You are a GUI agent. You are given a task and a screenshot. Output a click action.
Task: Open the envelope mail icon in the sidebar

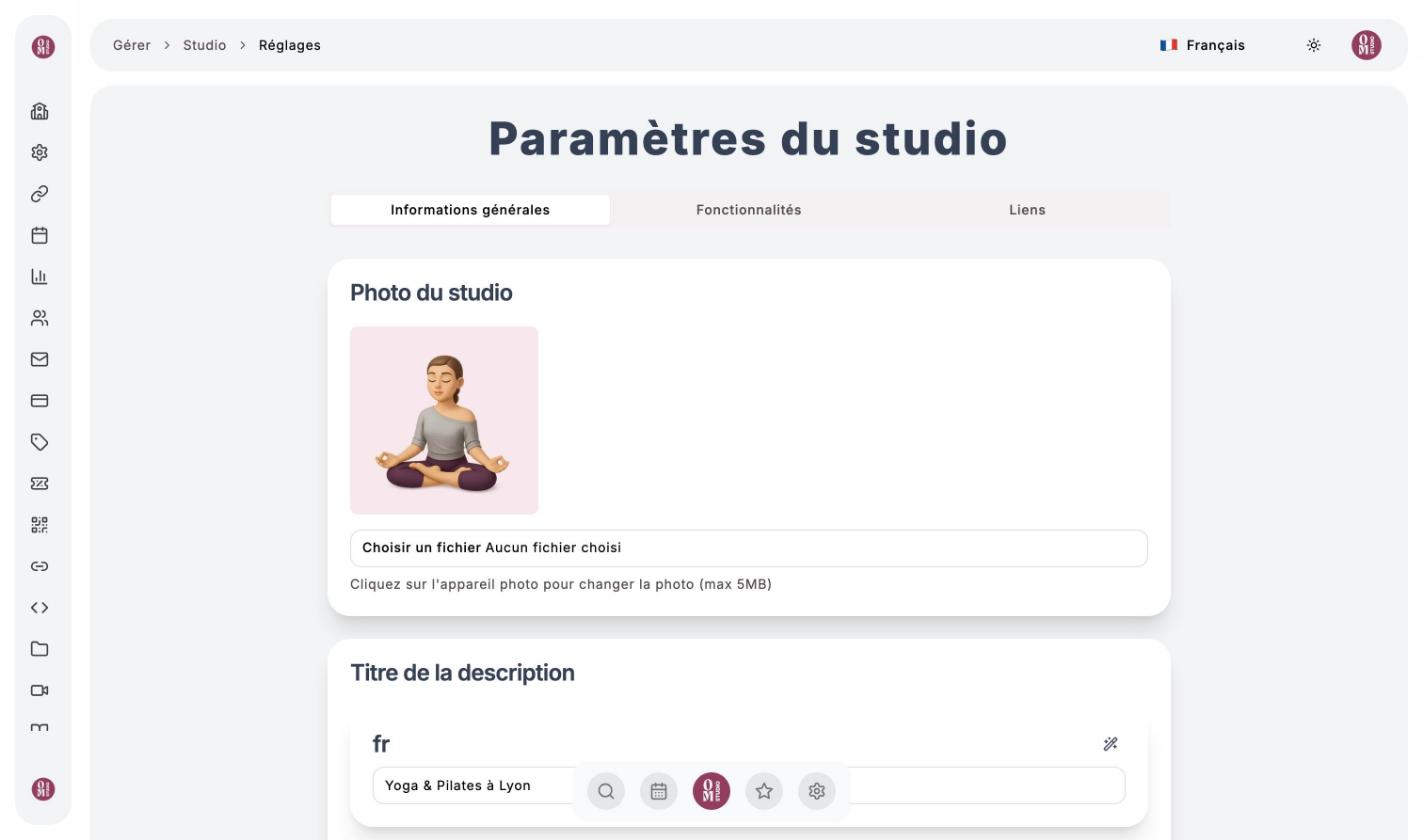tap(40, 359)
